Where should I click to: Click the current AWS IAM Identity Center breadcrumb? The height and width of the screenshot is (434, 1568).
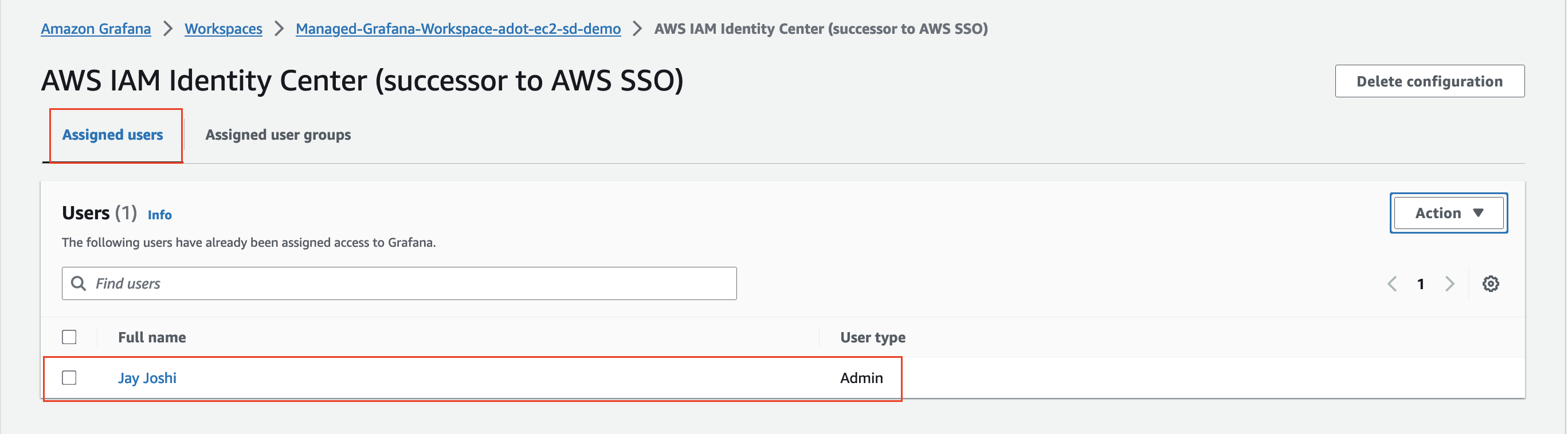(x=822, y=29)
